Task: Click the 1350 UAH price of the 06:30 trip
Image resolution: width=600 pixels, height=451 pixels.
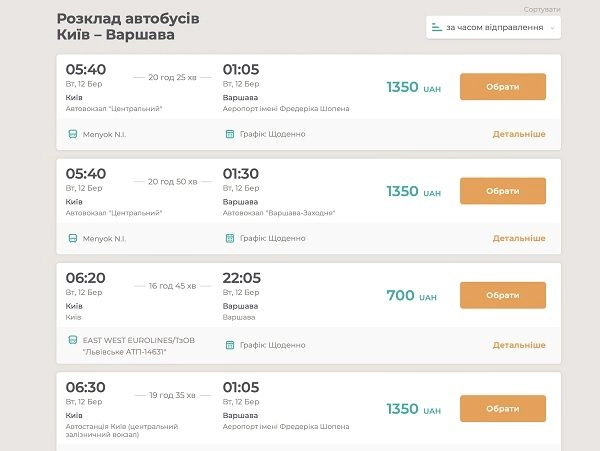Action: coord(414,409)
